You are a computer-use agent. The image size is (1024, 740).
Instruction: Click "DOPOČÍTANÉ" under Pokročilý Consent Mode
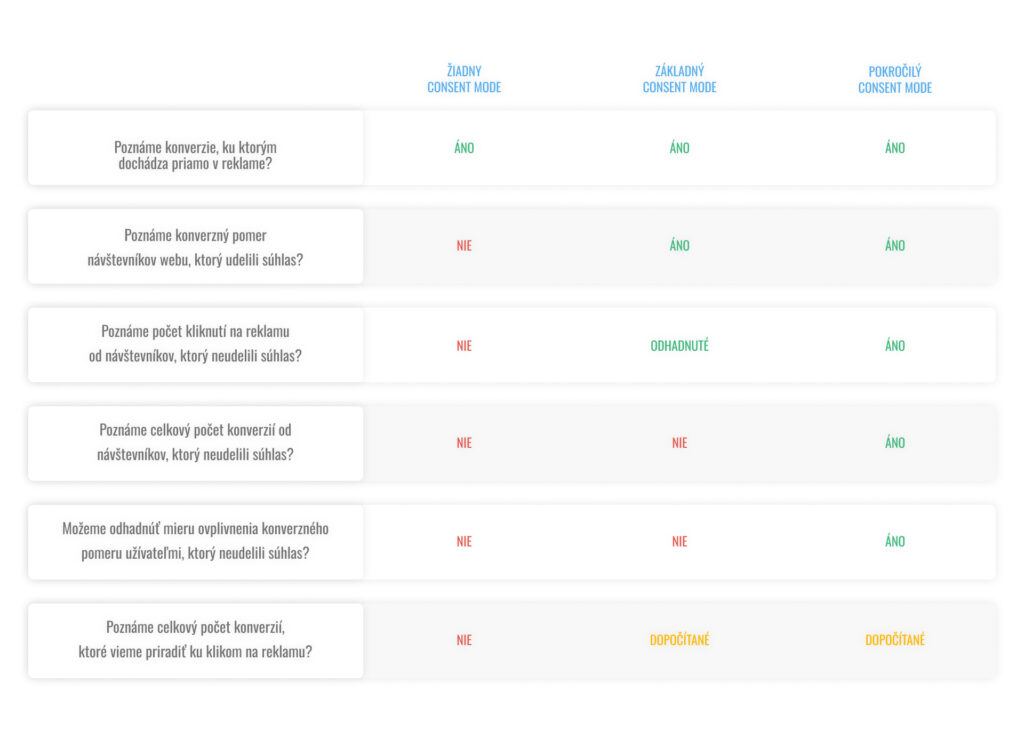pos(895,640)
